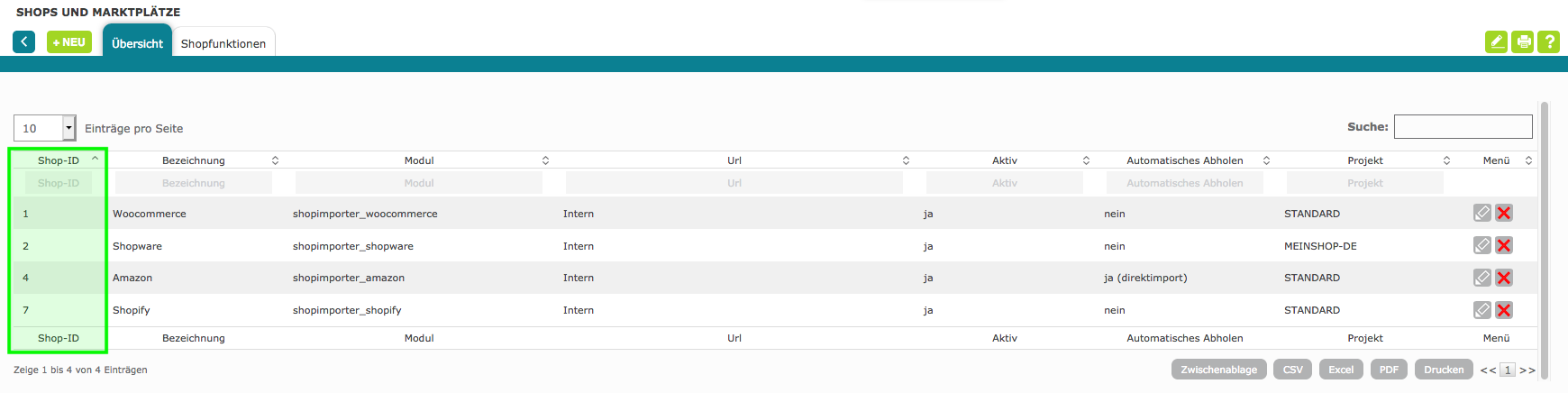Sort table by Shop-ID column
This screenshot has height=393, width=1568.
point(59,160)
